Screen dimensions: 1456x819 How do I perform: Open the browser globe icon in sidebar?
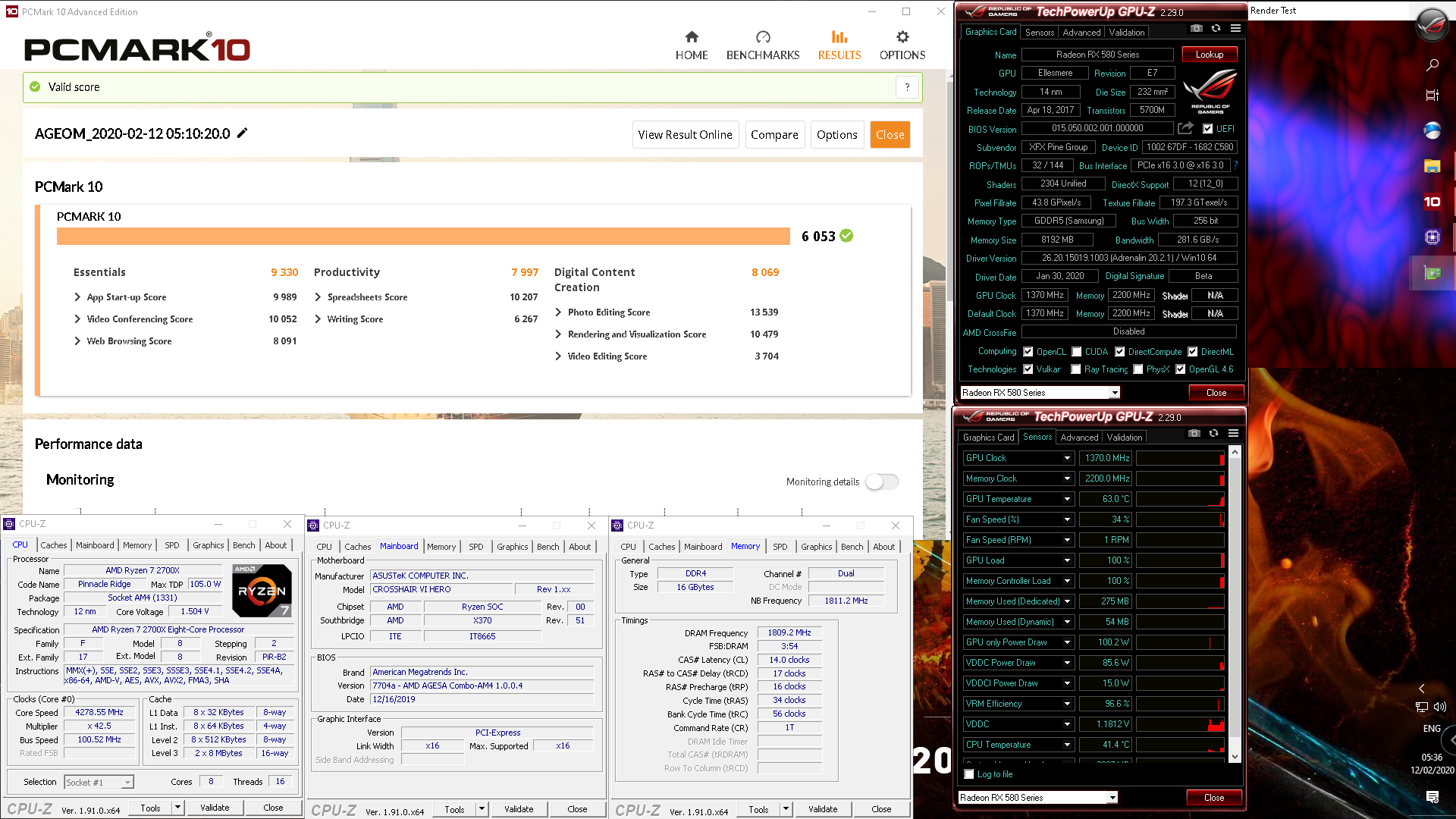1432,130
